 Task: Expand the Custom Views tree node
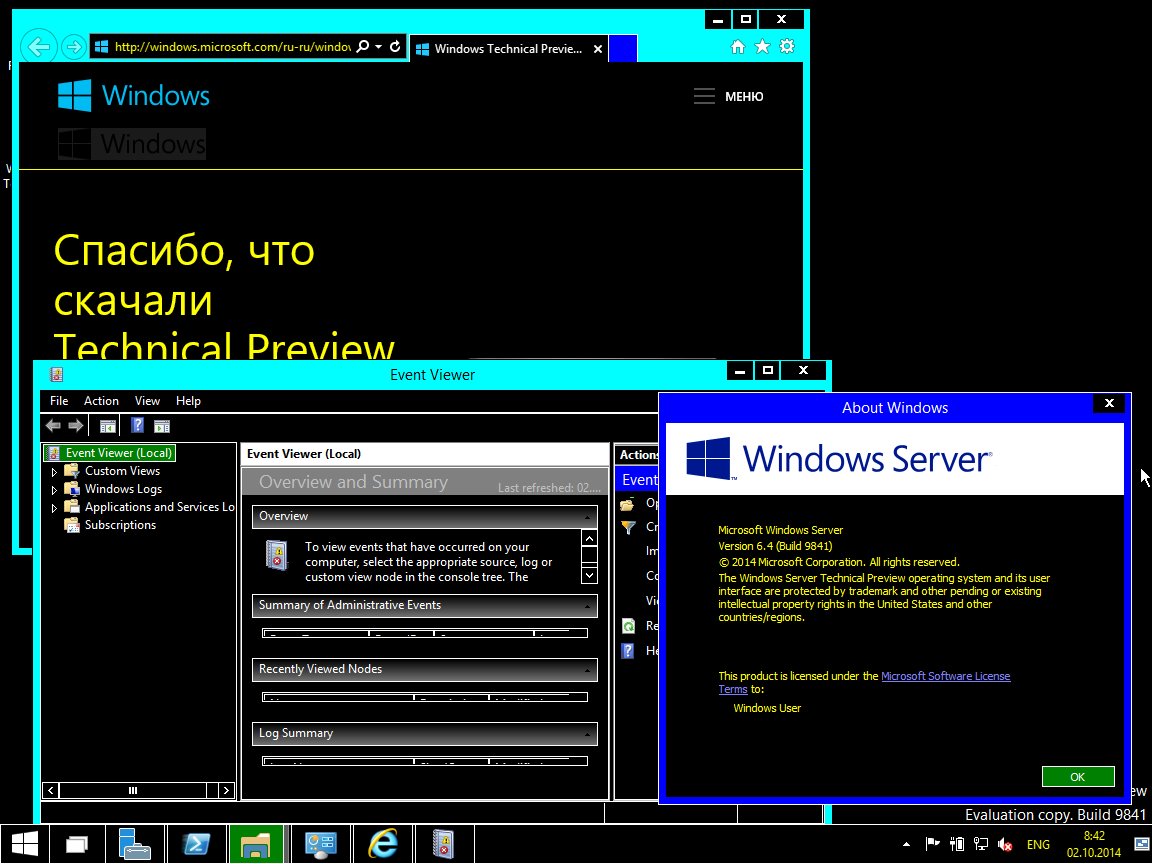[54, 472]
